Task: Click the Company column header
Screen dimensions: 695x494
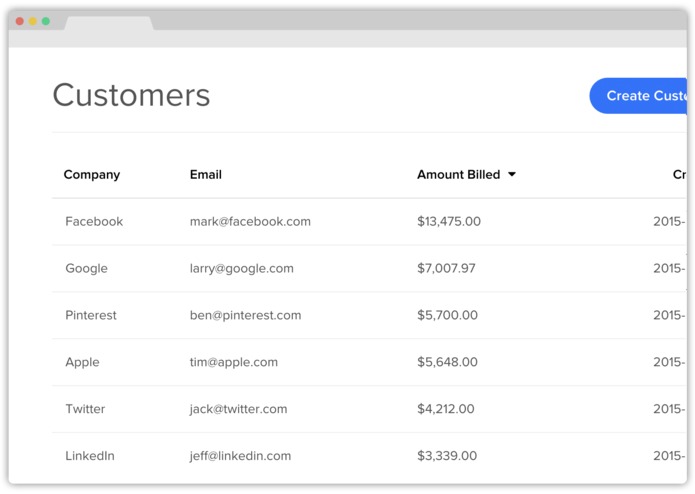Action: tap(92, 175)
